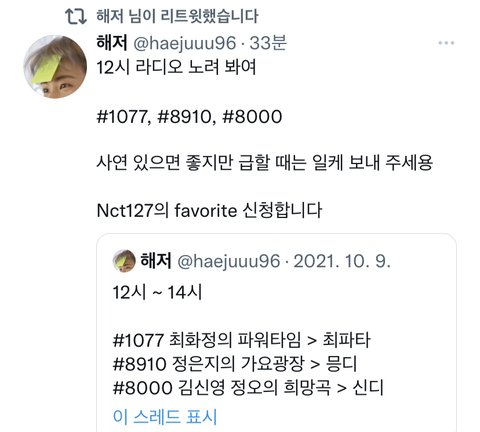Viewport: 480px width, 432px height.
Task: Open quoted tweet at '12시 ~ 14시' text
Action: pyautogui.click(x=157, y=292)
